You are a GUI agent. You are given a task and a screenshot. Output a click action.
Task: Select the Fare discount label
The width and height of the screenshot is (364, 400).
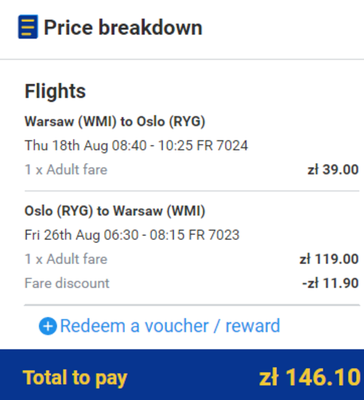point(67,283)
